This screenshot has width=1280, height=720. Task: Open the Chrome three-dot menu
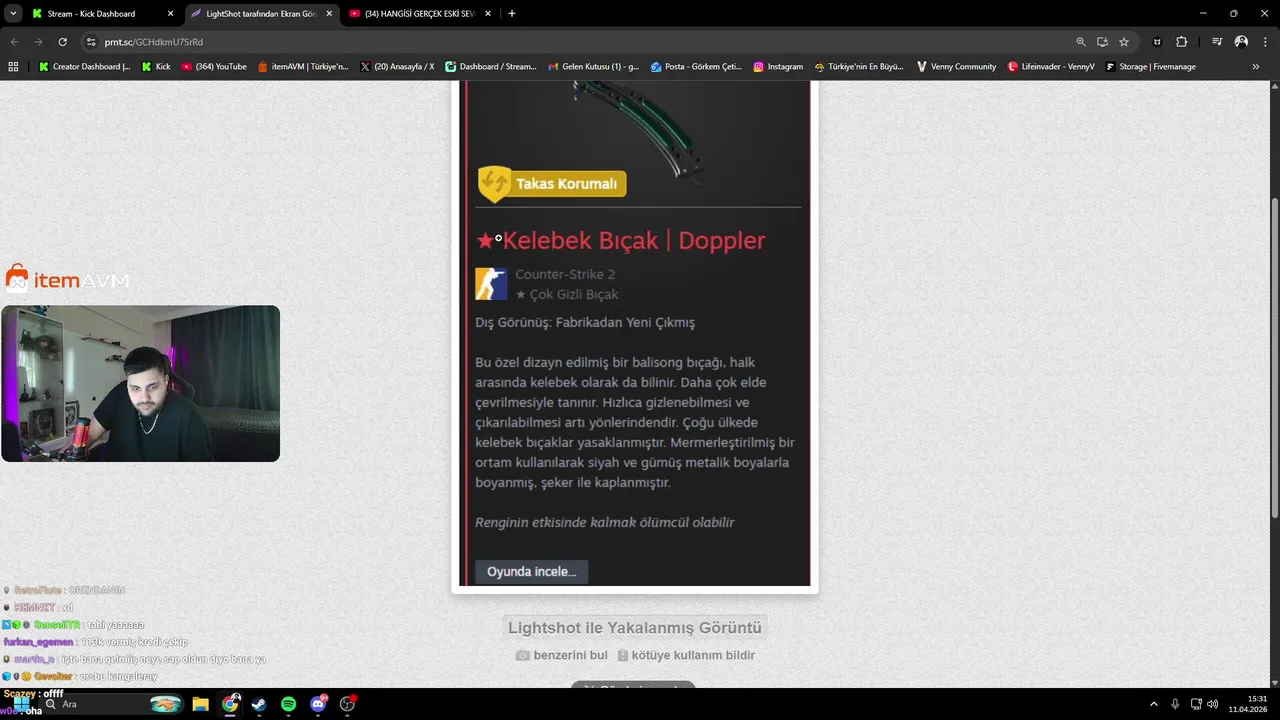point(1264,42)
